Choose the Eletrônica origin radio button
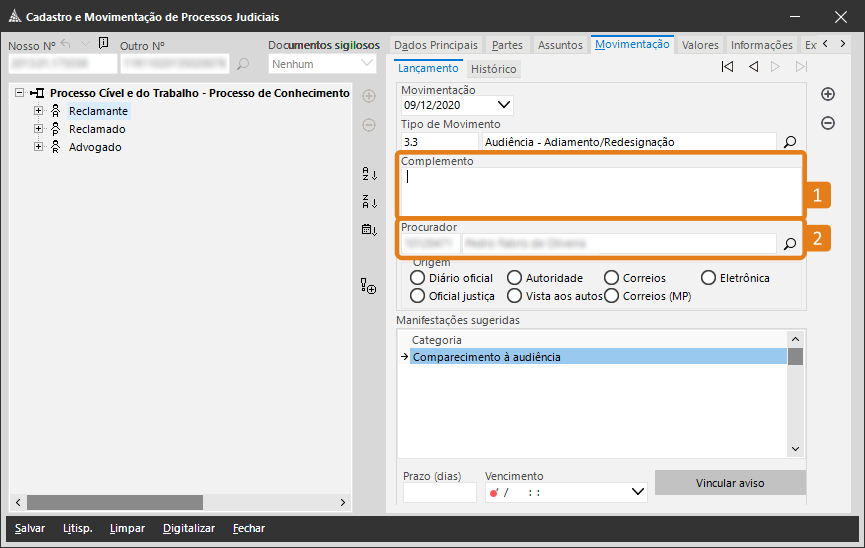 [709, 278]
